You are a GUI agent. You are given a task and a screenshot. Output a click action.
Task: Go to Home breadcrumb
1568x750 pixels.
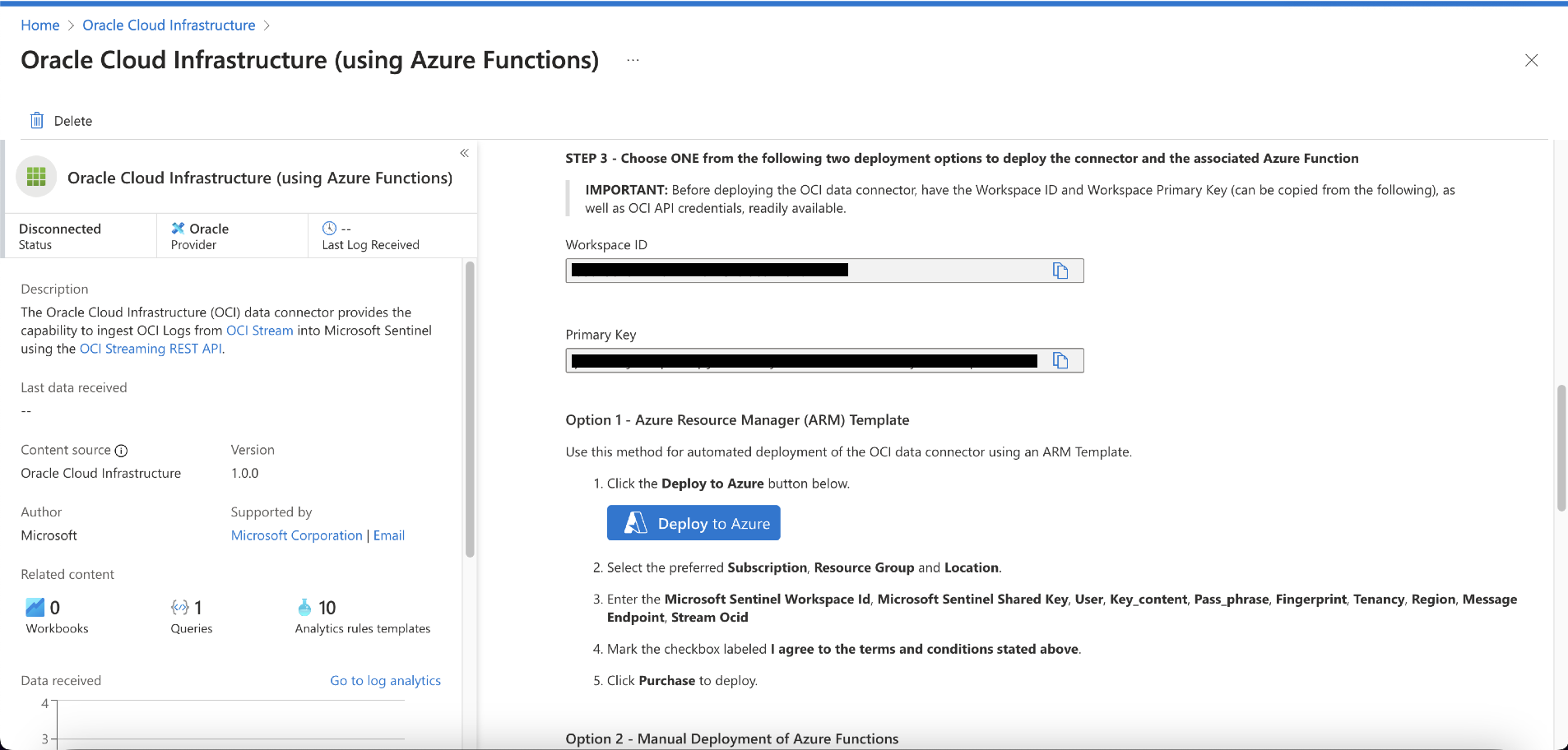click(x=40, y=25)
